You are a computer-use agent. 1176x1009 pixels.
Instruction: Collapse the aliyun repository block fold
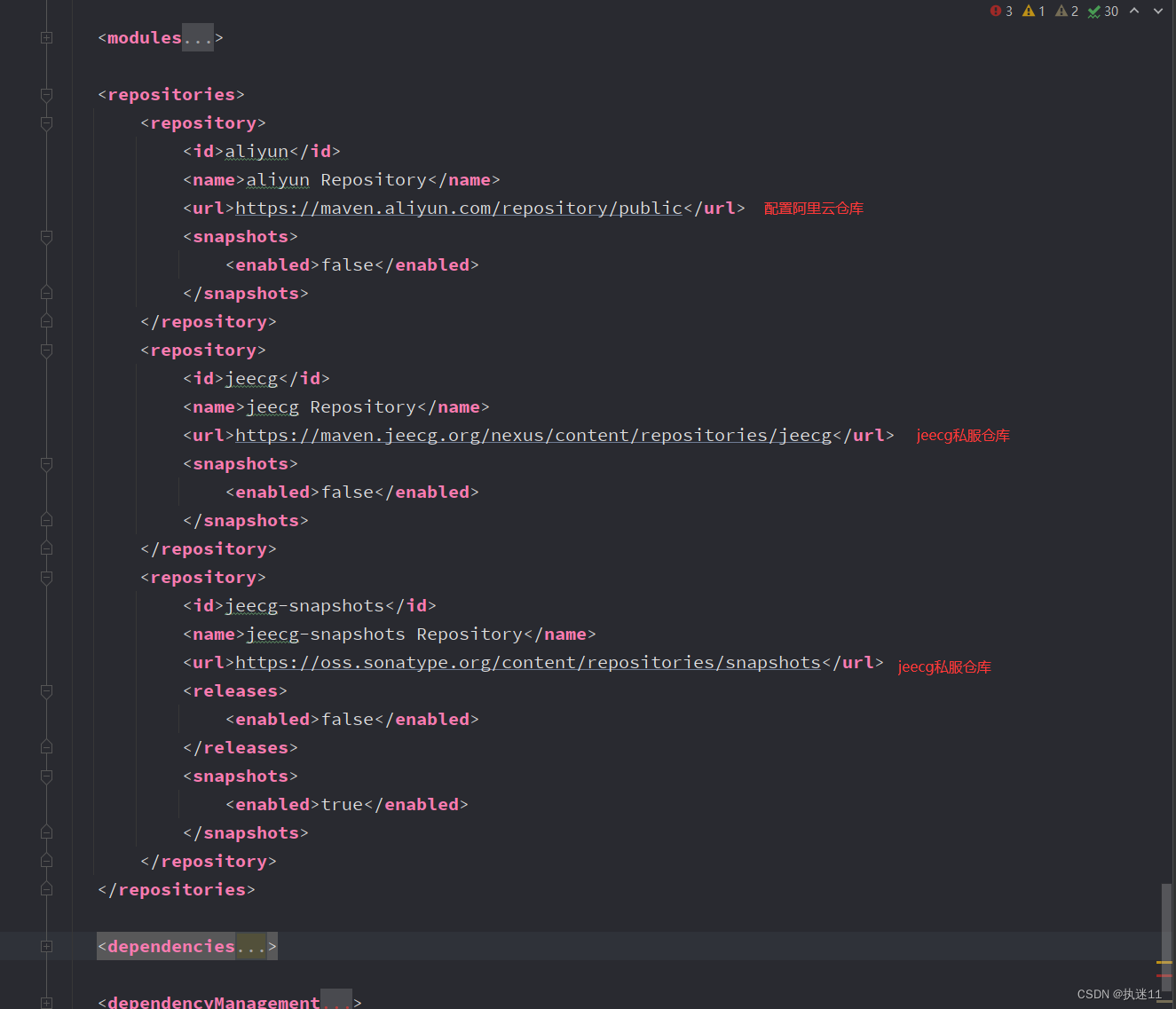(x=46, y=123)
